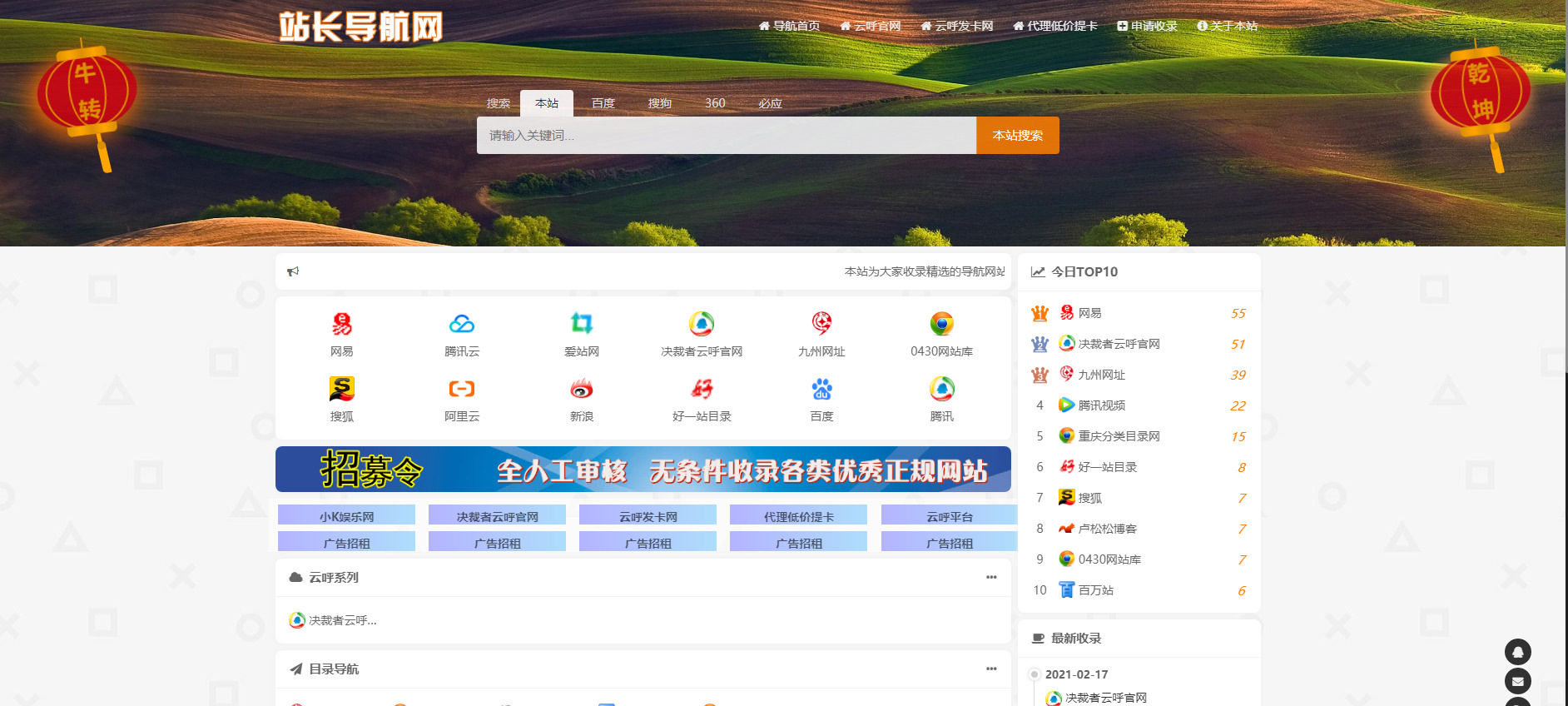Viewport: 1568px width, 706px height.
Task: Click the 招募令 banner image
Action: pyautogui.click(x=643, y=470)
